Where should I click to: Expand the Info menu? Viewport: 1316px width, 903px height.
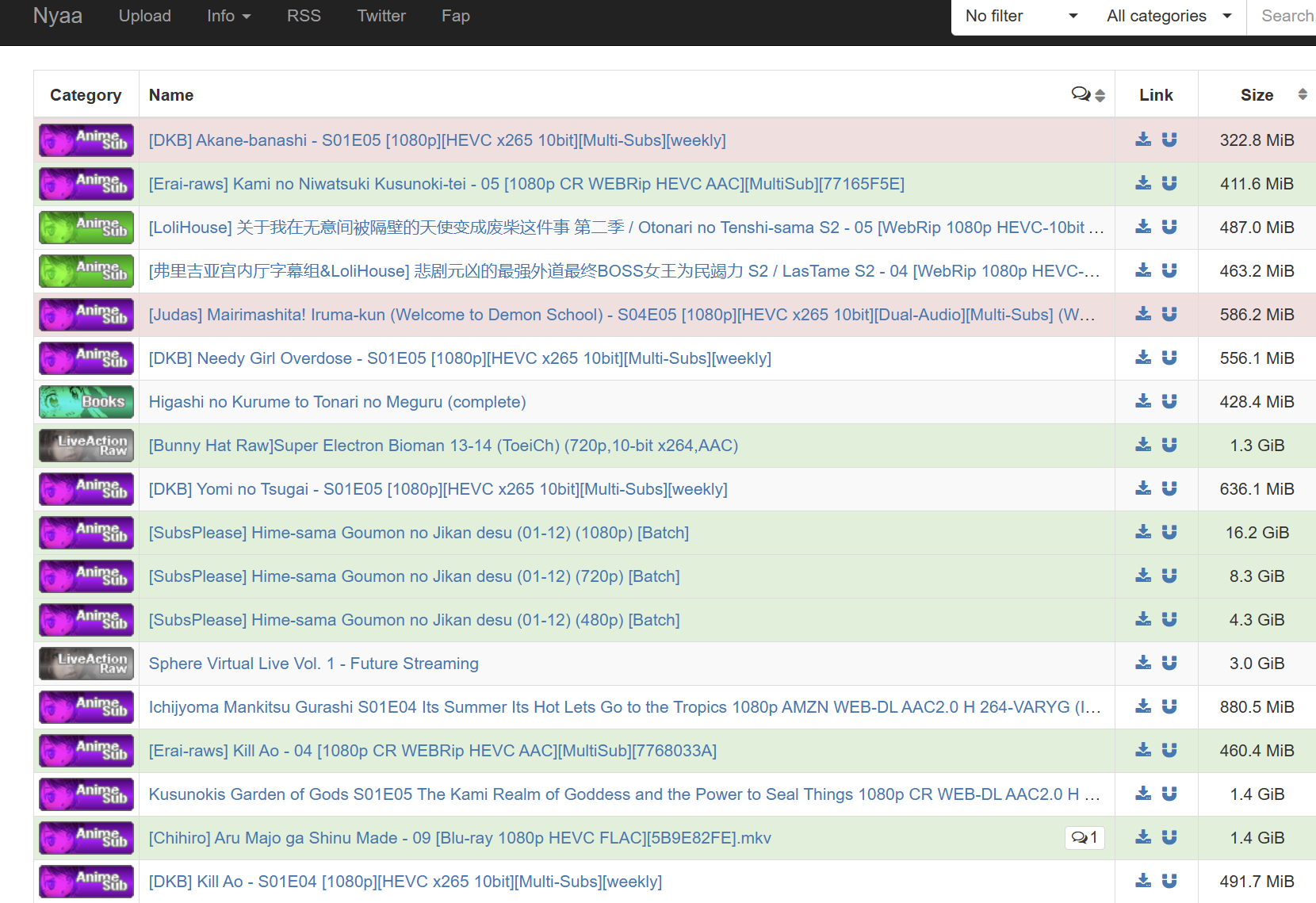click(x=228, y=16)
